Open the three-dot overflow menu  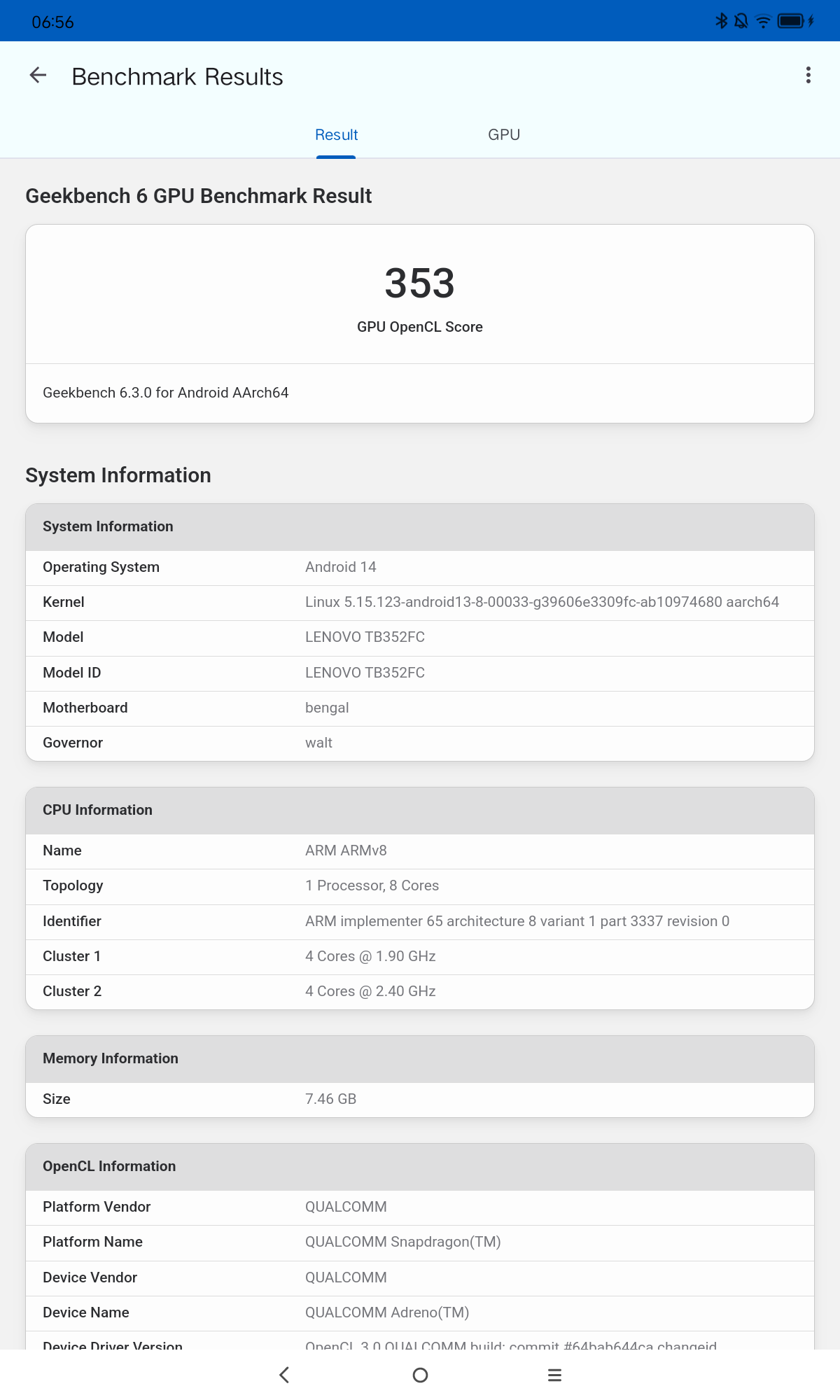(808, 76)
